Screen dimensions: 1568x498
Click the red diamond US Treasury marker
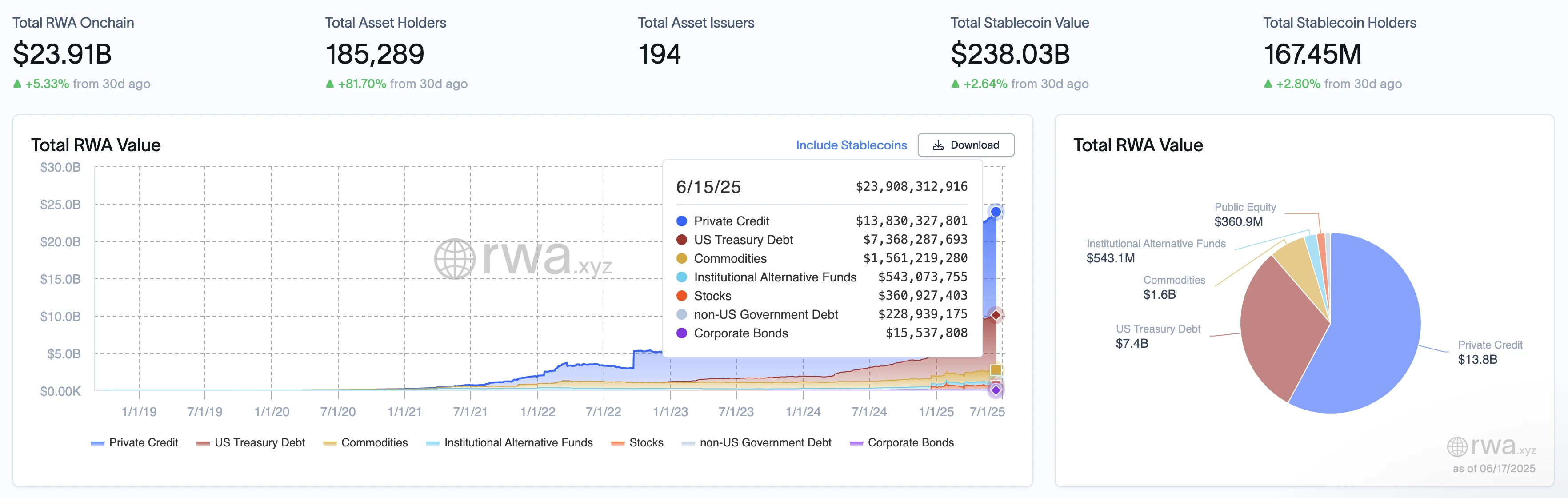coord(996,315)
